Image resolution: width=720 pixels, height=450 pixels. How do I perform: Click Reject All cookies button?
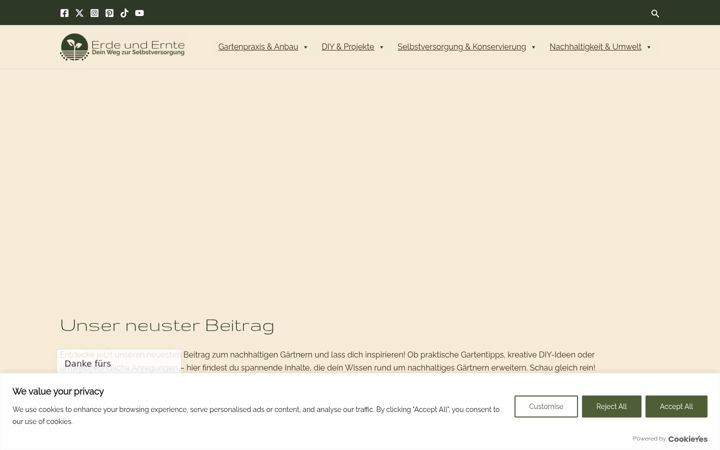[612, 406]
